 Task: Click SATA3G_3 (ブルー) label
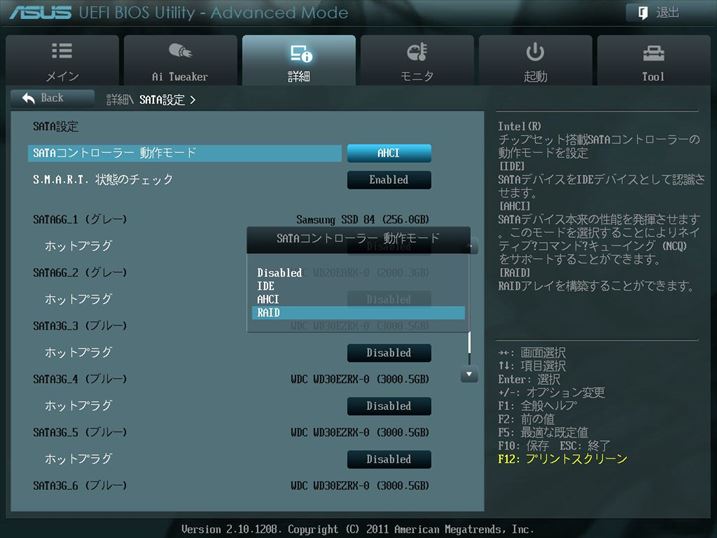coord(80,326)
